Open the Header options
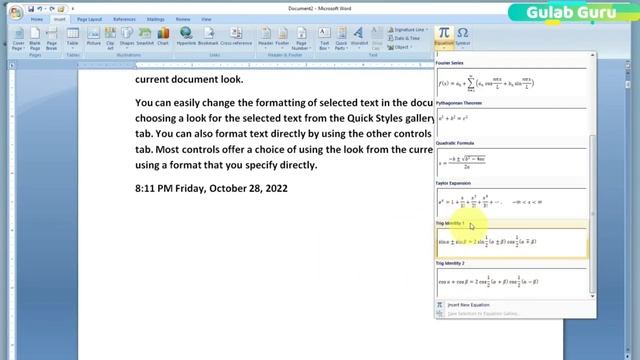Viewport: 640px width, 360px height. click(266, 38)
